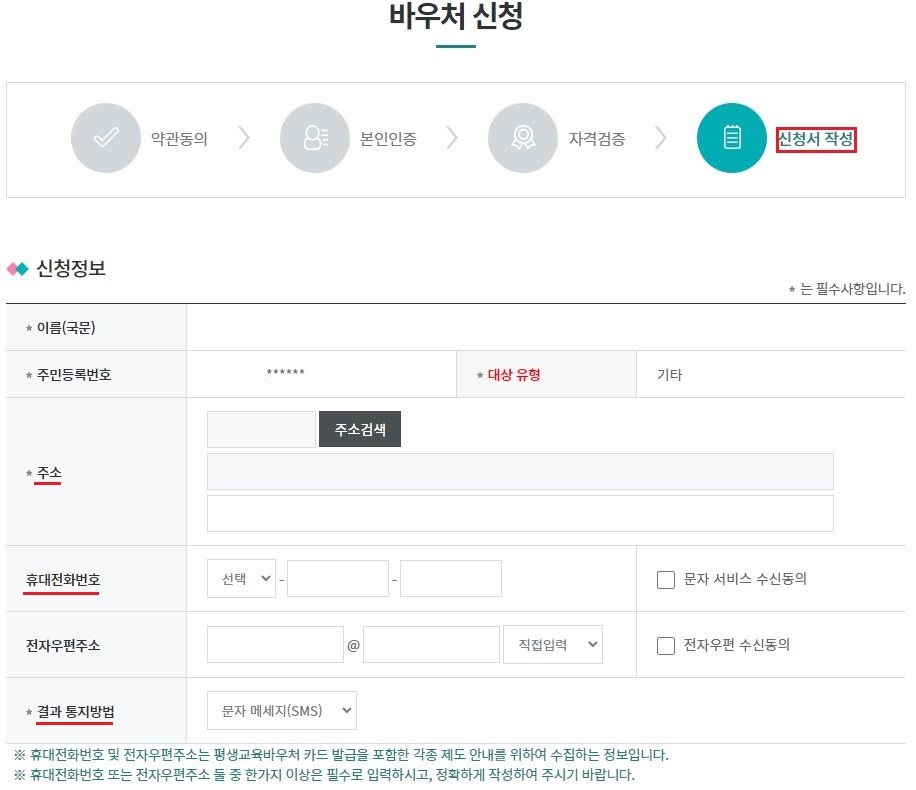Click the 본인인증 person step icon

click(x=314, y=138)
